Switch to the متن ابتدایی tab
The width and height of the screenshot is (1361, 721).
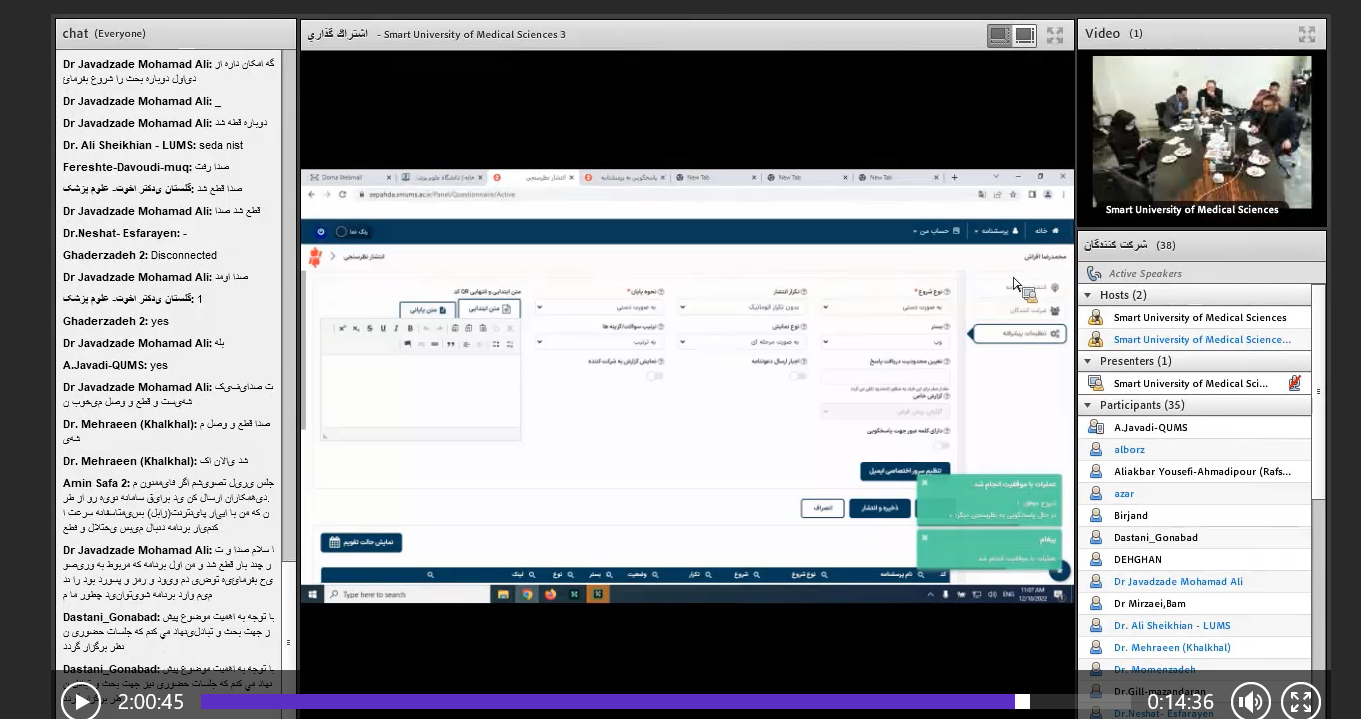(x=491, y=309)
